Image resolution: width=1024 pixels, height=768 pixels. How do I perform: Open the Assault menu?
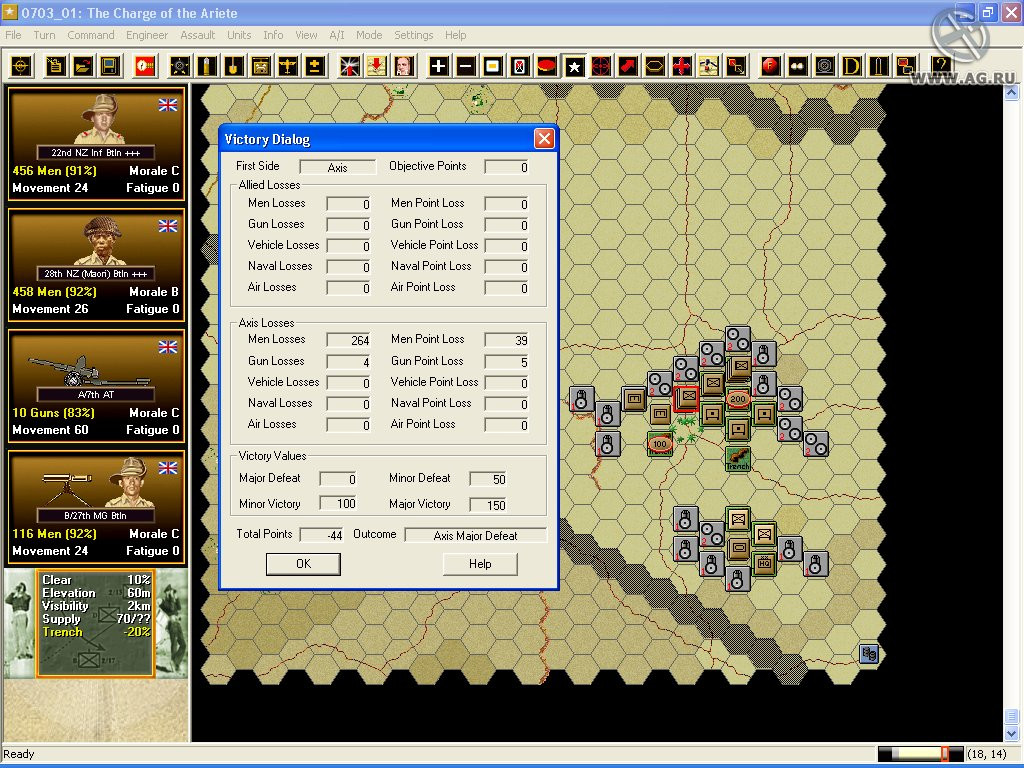tap(197, 35)
